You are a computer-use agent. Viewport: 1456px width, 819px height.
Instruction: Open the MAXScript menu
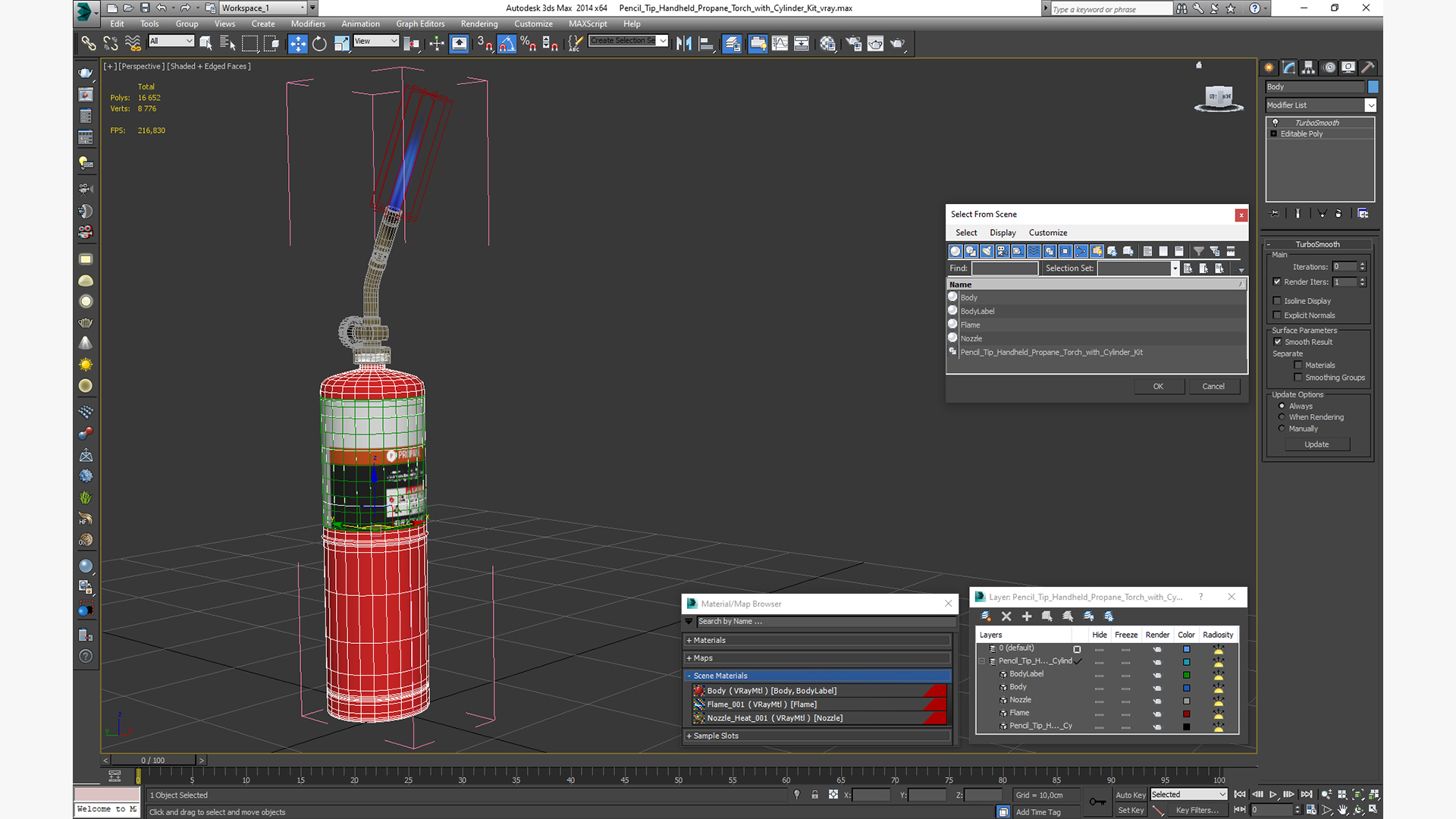(x=588, y=24)
